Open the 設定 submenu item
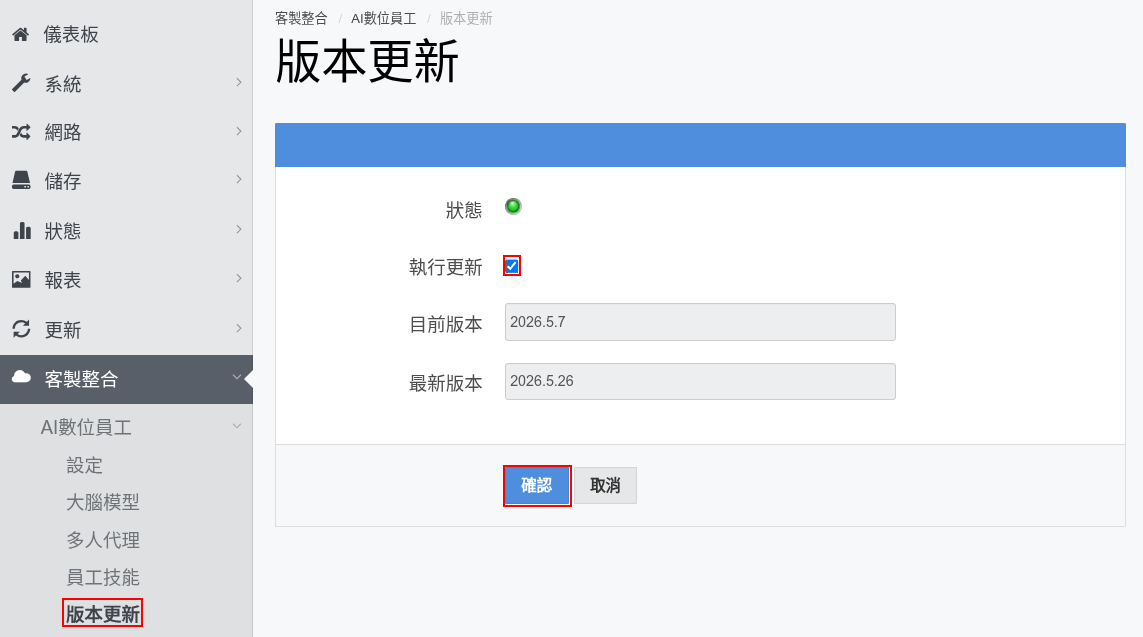 coord(85,465)
